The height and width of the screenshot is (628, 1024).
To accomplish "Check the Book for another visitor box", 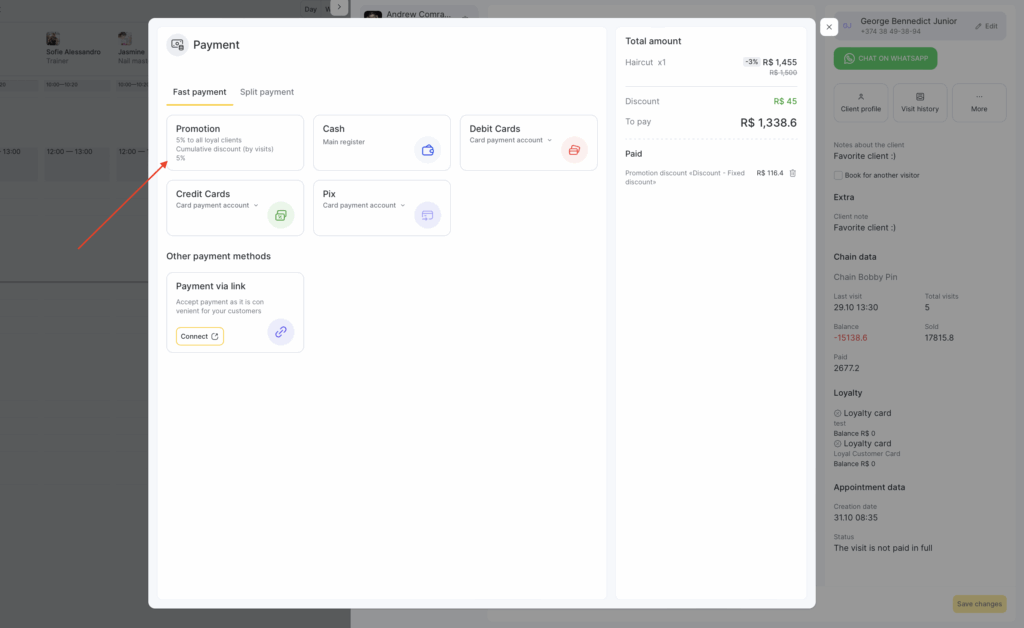I will tap(838, 175).
